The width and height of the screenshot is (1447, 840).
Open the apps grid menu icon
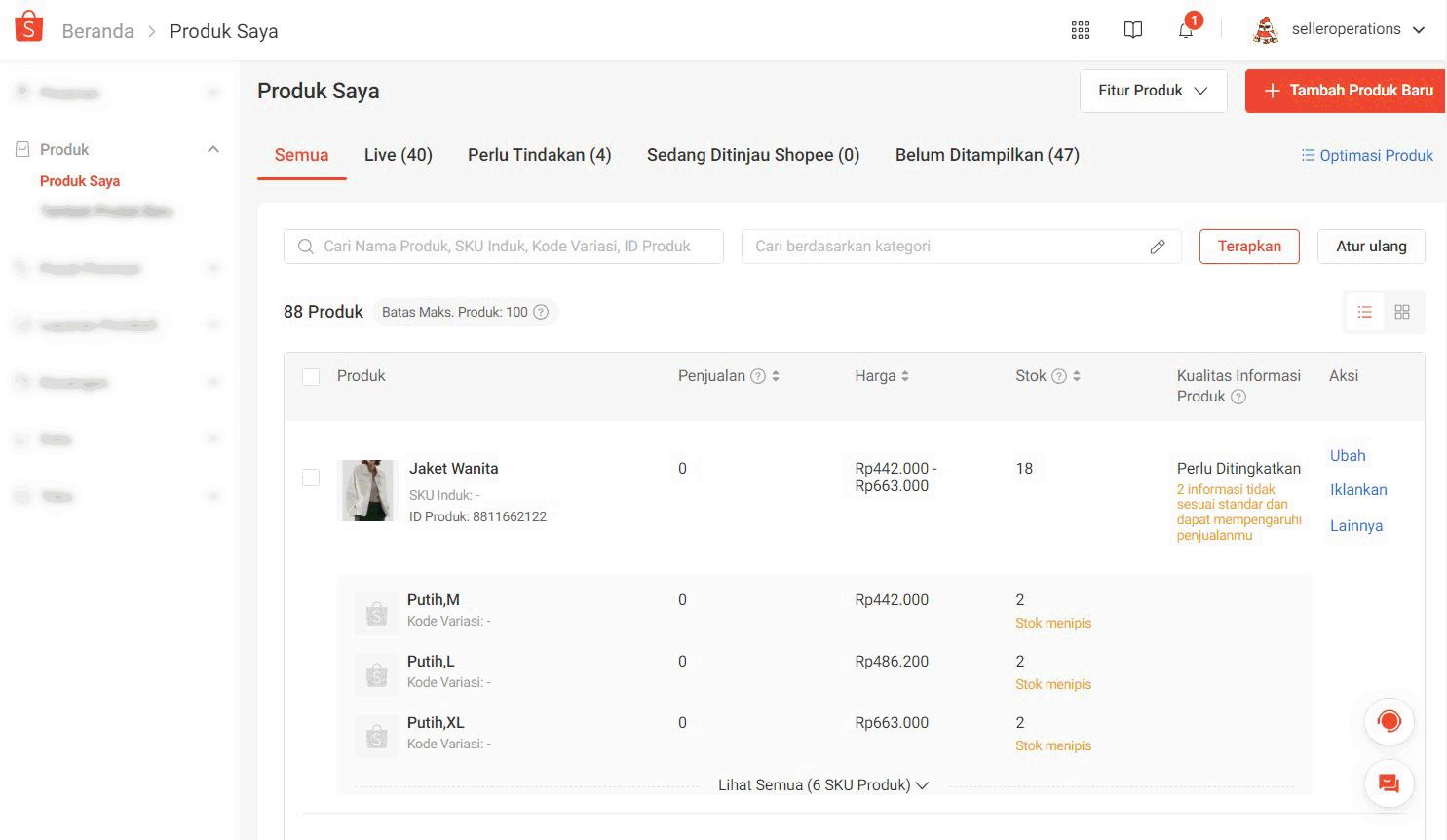[1080, 30]
